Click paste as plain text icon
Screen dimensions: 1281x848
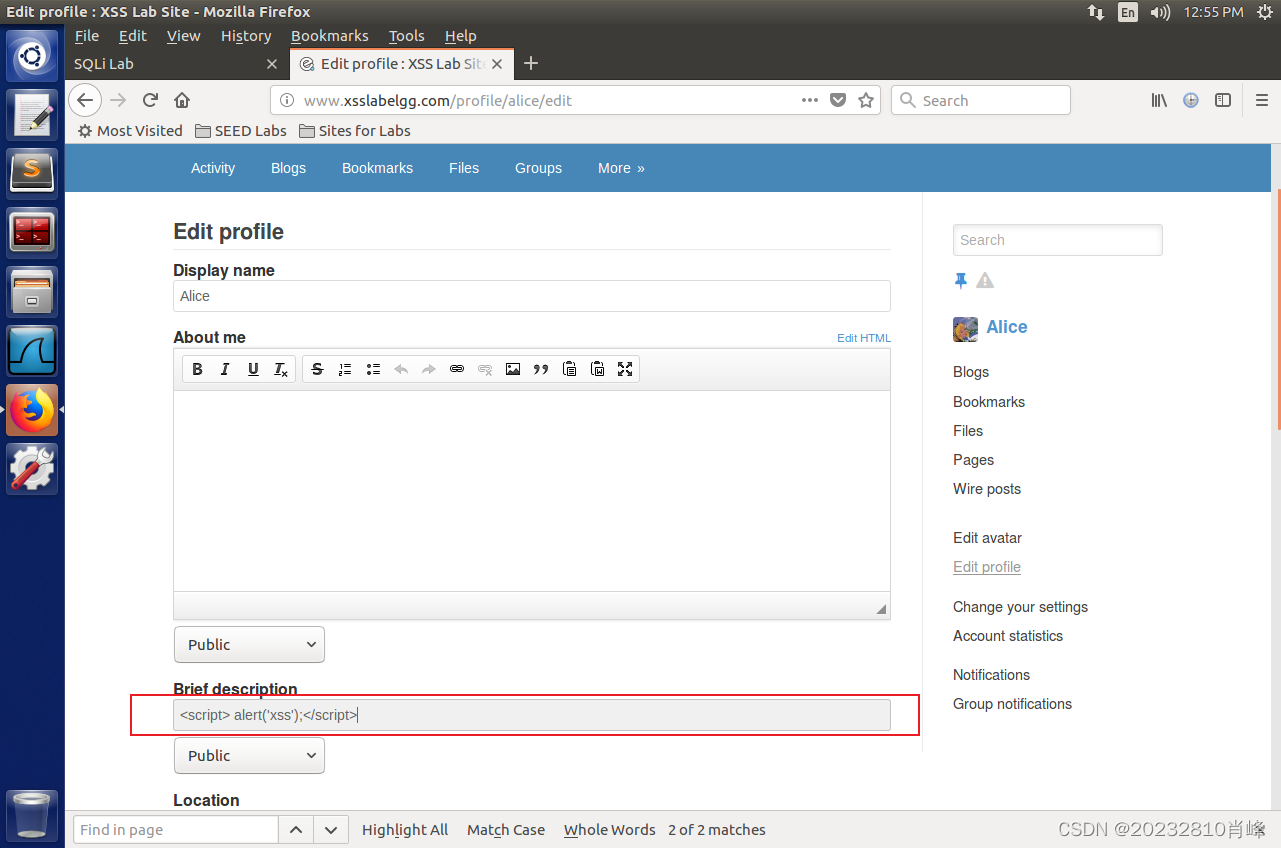569,369
